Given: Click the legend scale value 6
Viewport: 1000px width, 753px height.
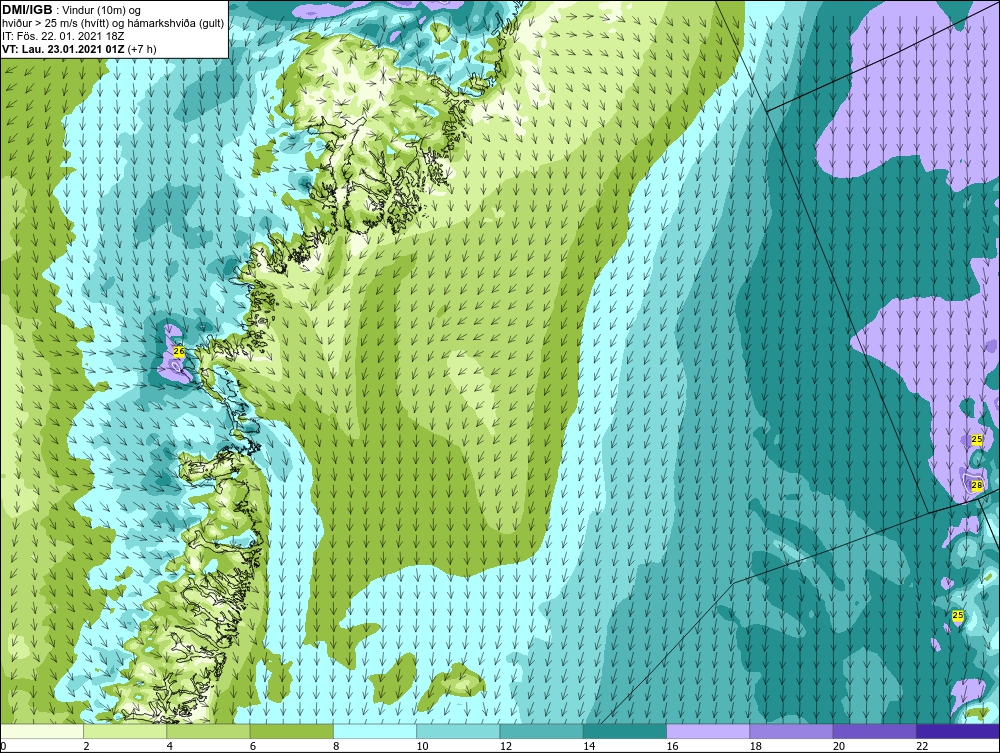Looking at the screenshot, I should point(253,747).
